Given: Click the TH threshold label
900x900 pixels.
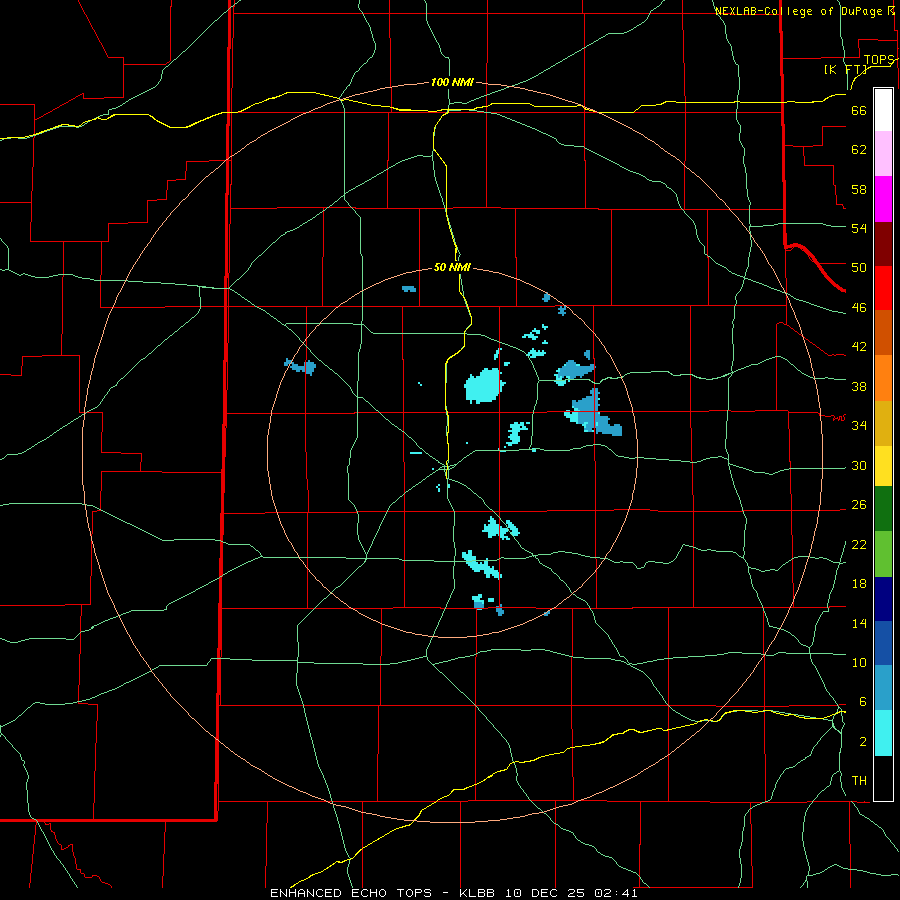Looking at the screenshot, I should click(859, 781).
